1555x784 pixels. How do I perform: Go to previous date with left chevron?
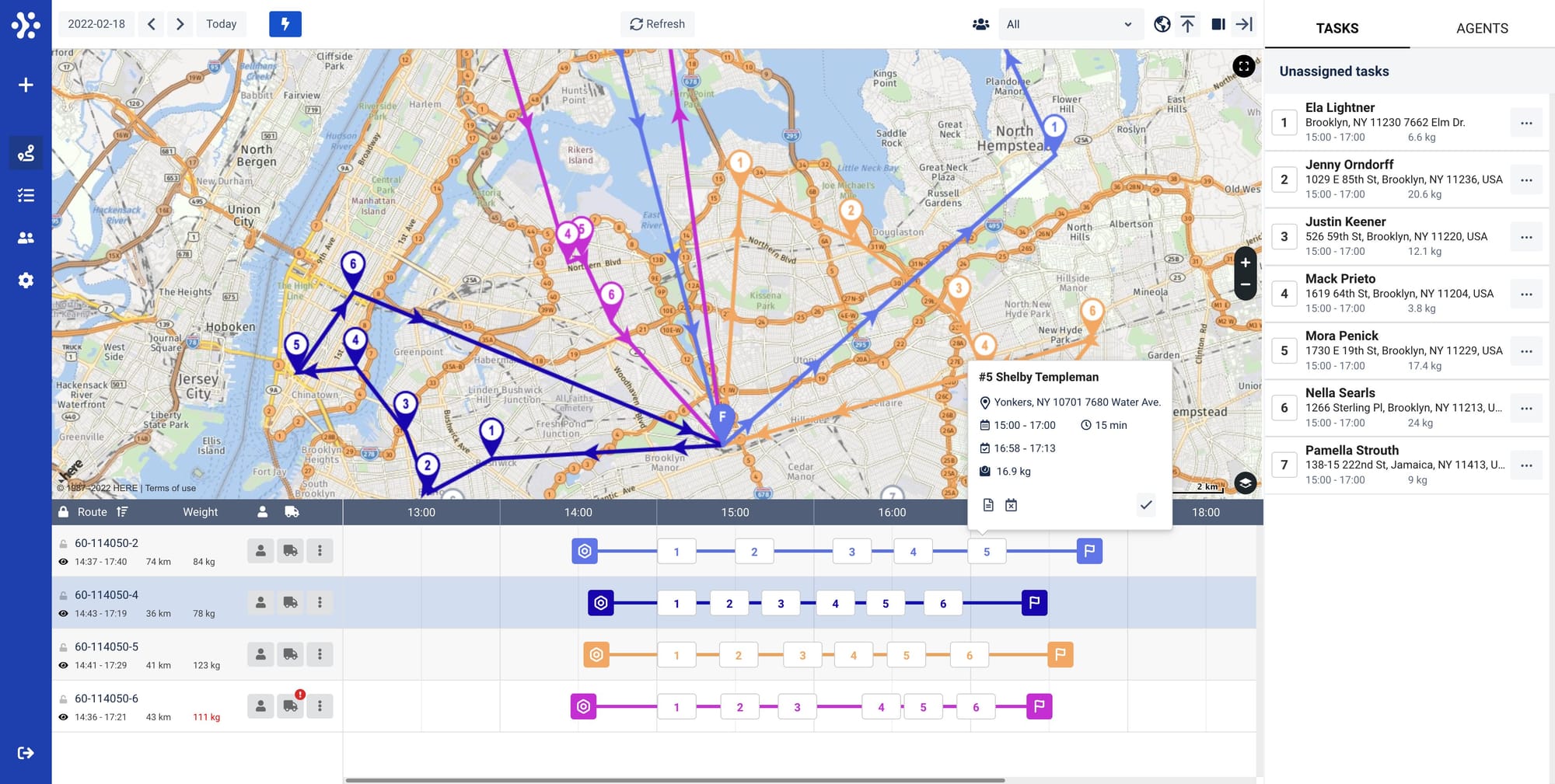pyautogui.click(x=152, y=24)
